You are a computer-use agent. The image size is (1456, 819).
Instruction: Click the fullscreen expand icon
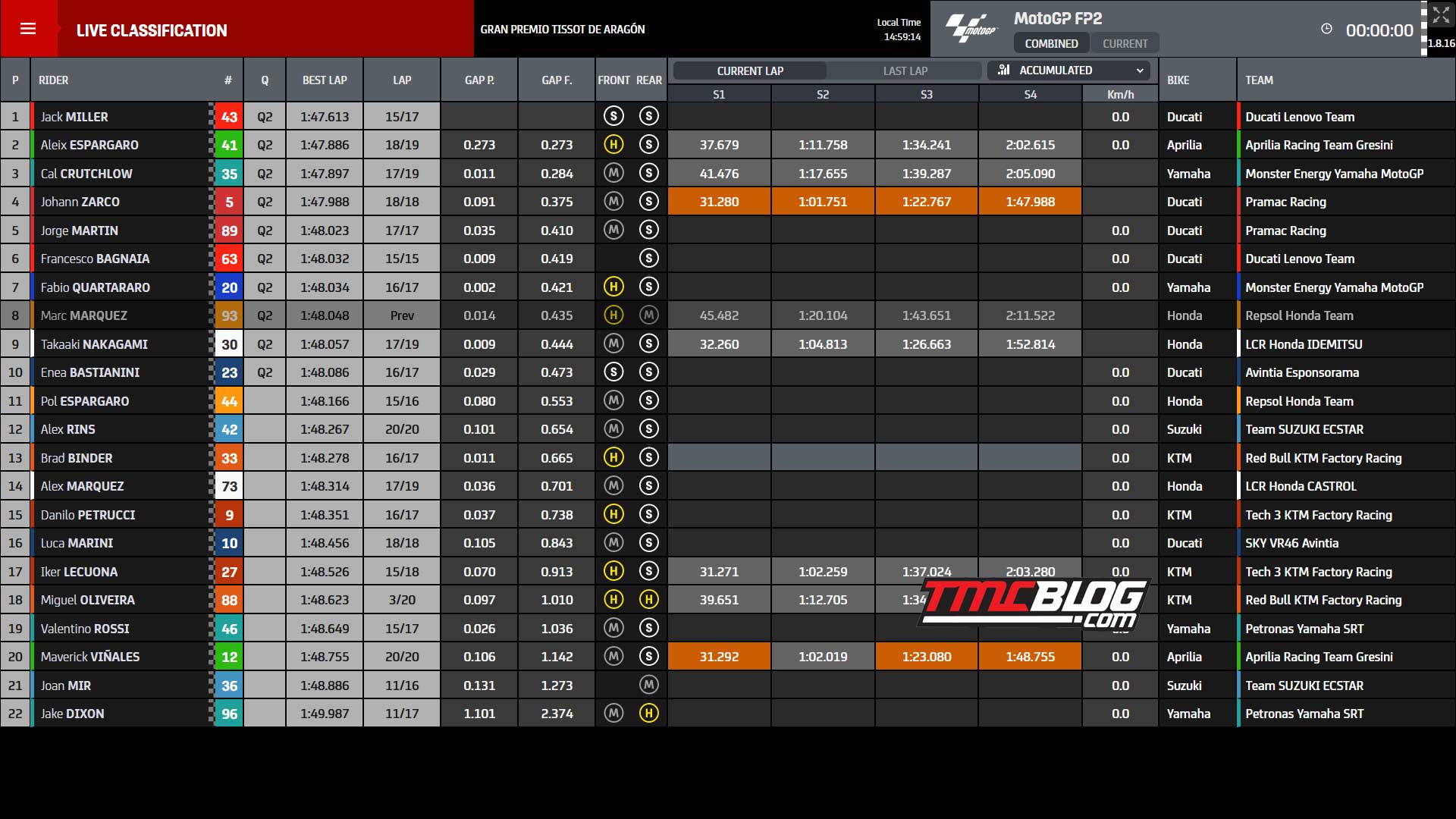[x=1441, y=15]
